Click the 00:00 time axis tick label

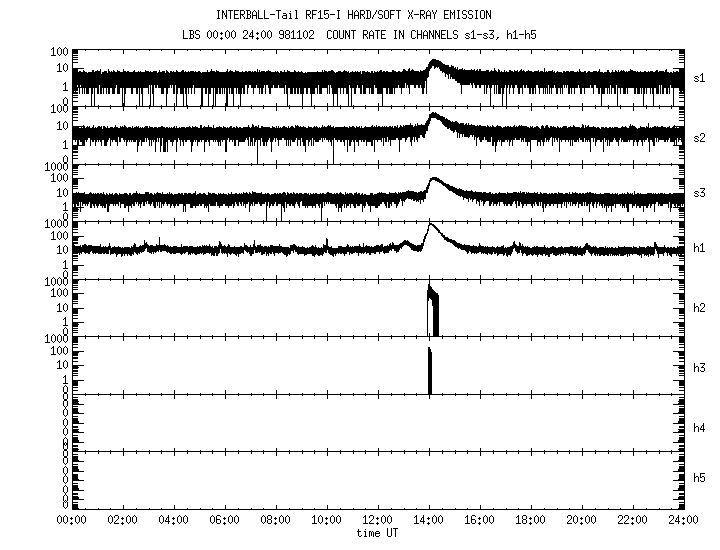(x=71, y=520)
